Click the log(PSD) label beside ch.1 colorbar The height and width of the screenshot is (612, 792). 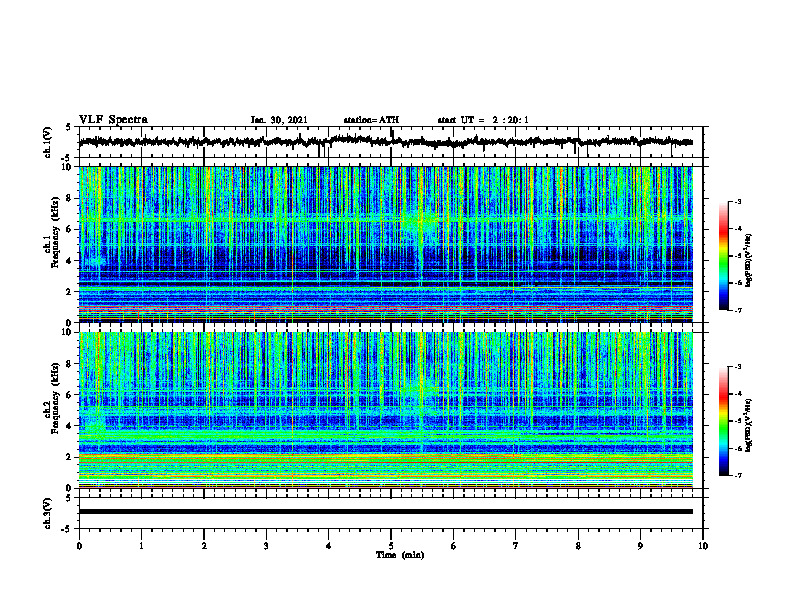tap(749, 260)
